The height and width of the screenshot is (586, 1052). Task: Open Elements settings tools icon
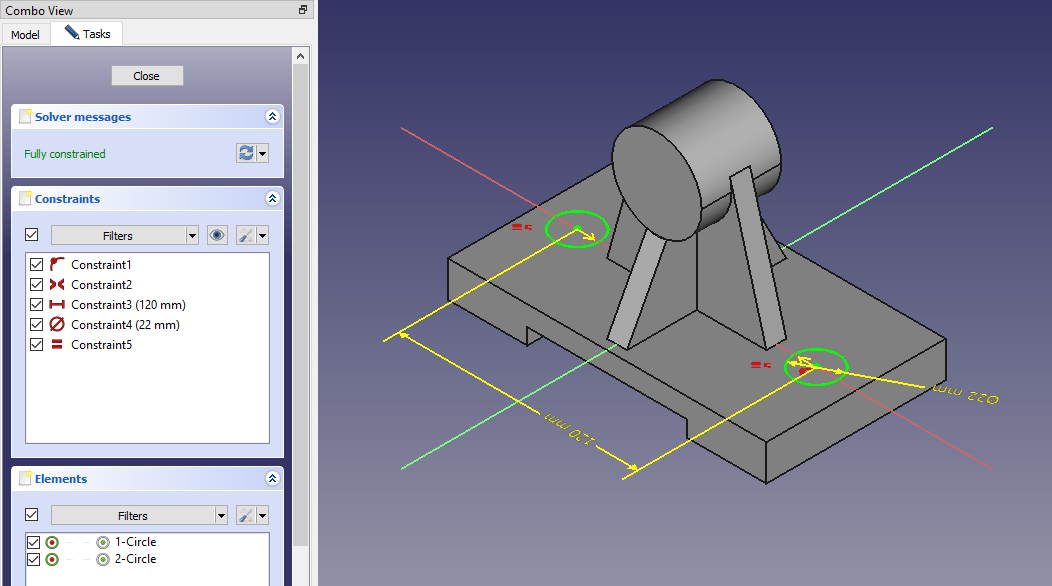tap(245, 515)
